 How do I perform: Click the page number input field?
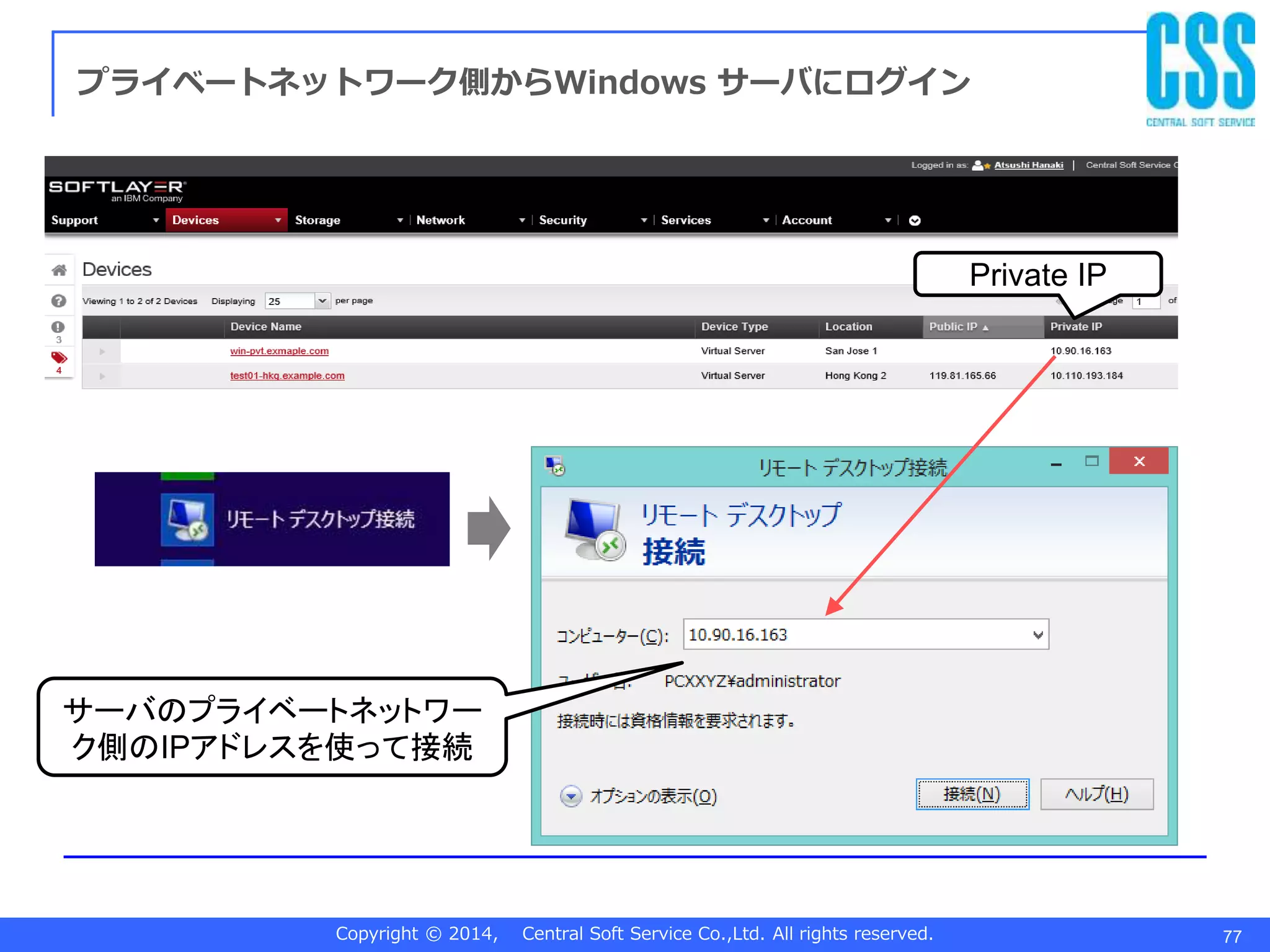coord(1146,302)
